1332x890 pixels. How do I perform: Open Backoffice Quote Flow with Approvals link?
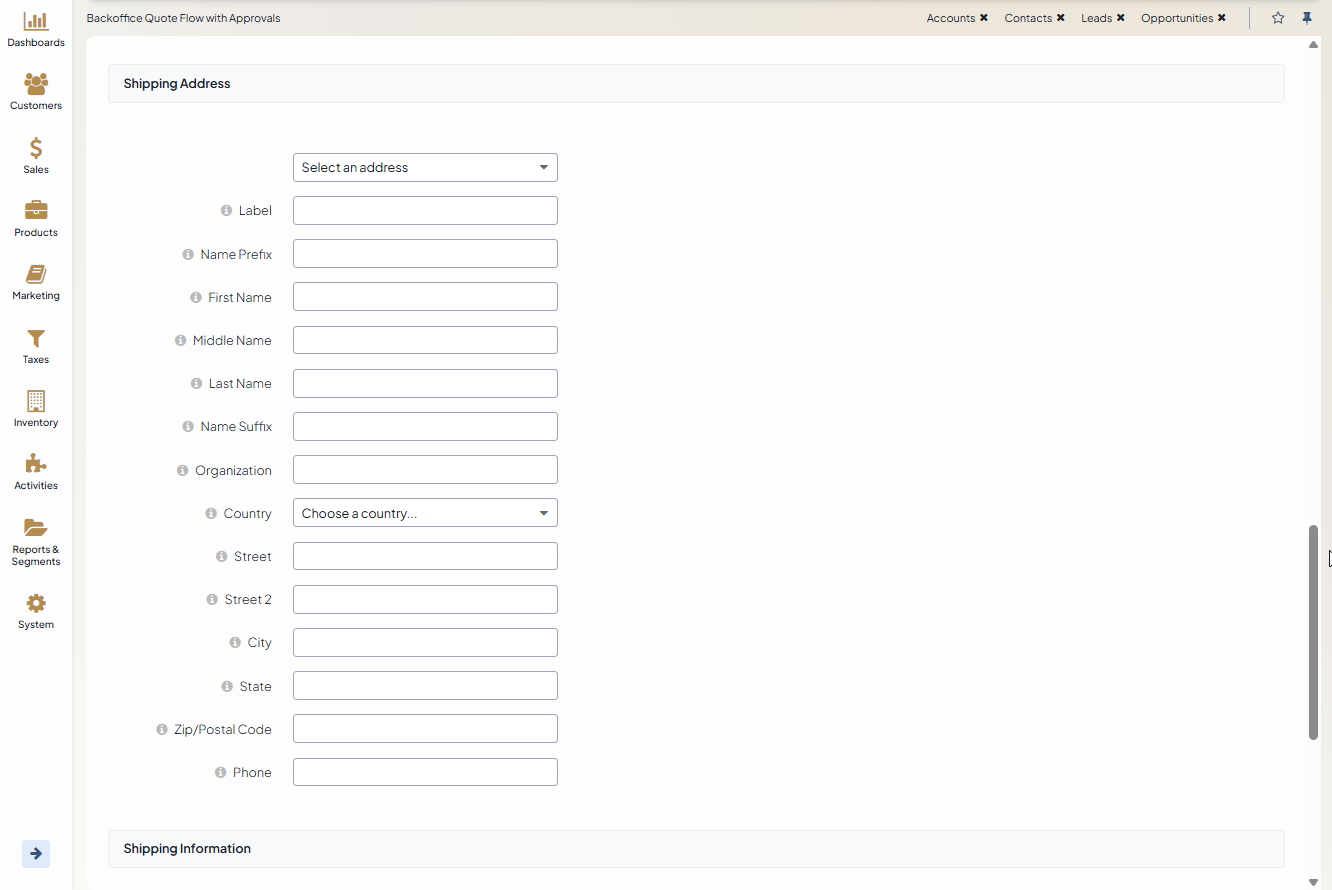point(183,18)
